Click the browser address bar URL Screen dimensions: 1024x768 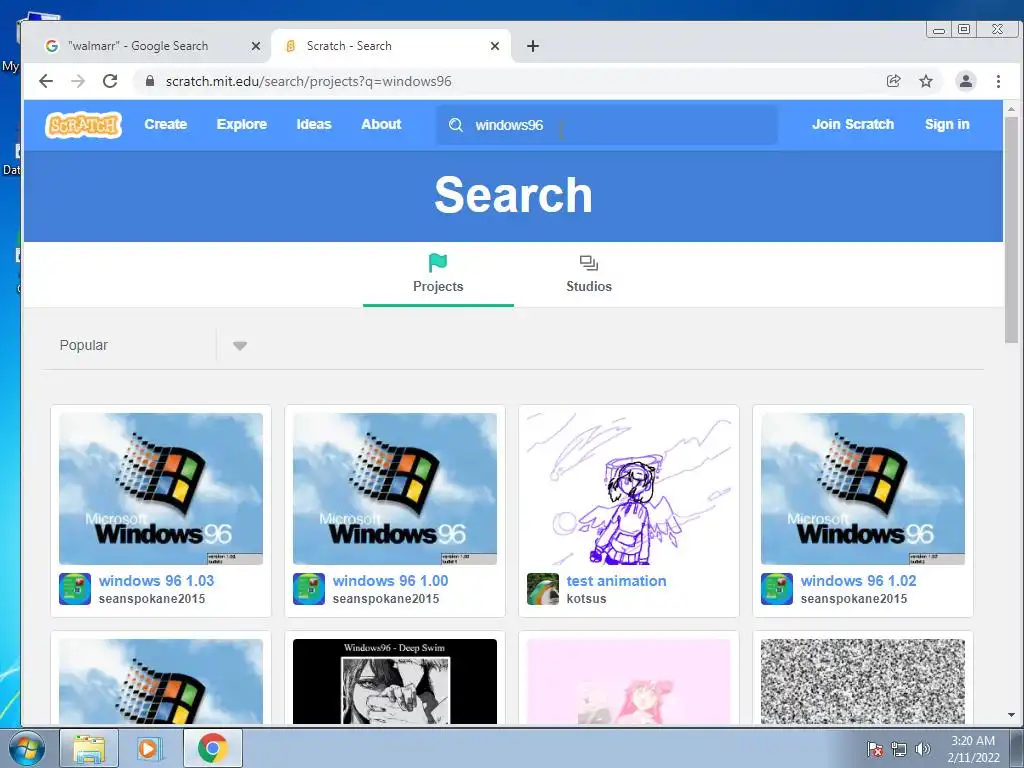pos(308,81)
